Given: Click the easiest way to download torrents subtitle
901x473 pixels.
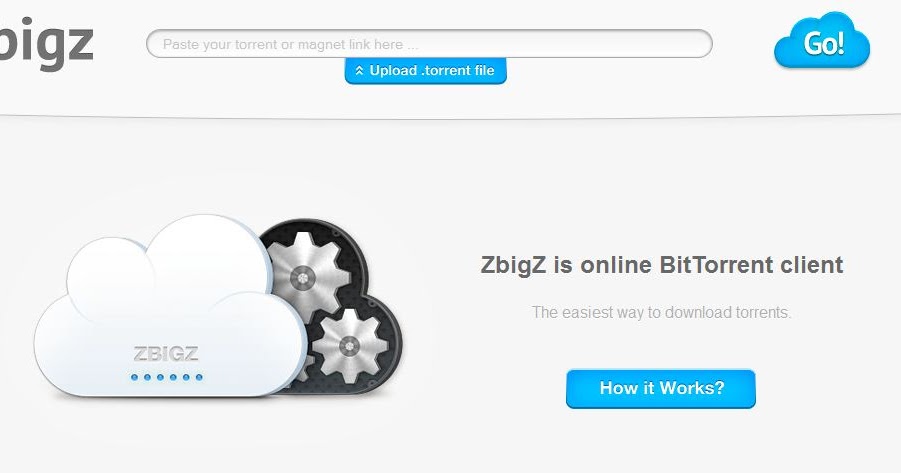Looking at the screenshot, I should click(661, 313).
